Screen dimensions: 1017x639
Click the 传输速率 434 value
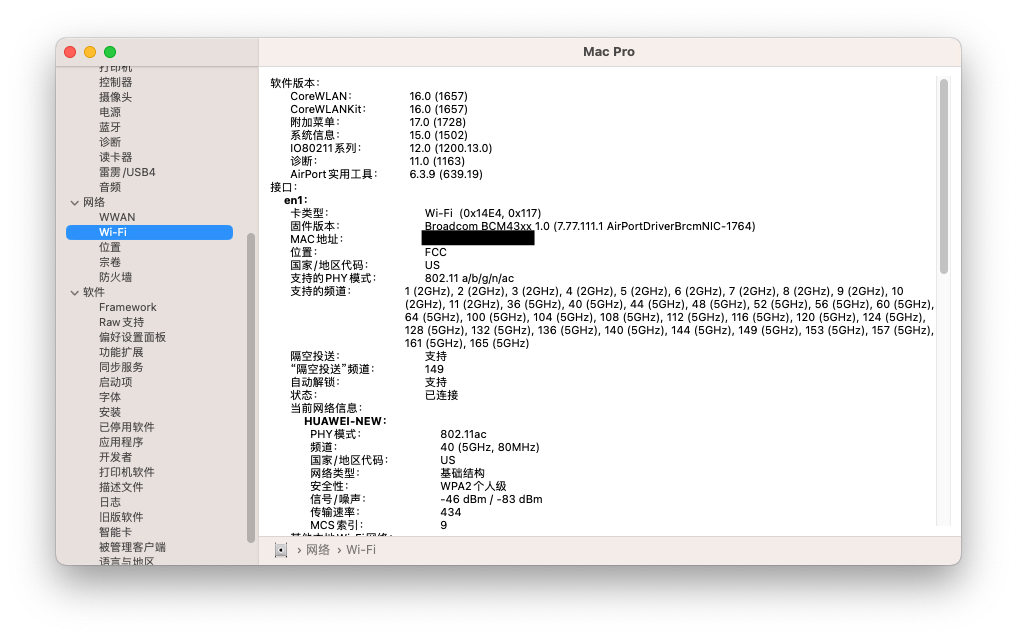[x=450, y=512]
